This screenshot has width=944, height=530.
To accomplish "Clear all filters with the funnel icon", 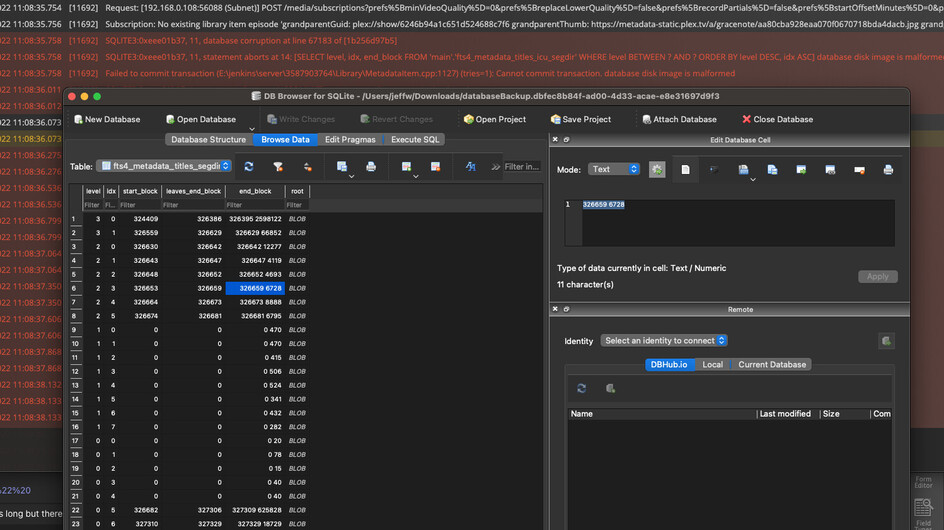I will point(278,167).
